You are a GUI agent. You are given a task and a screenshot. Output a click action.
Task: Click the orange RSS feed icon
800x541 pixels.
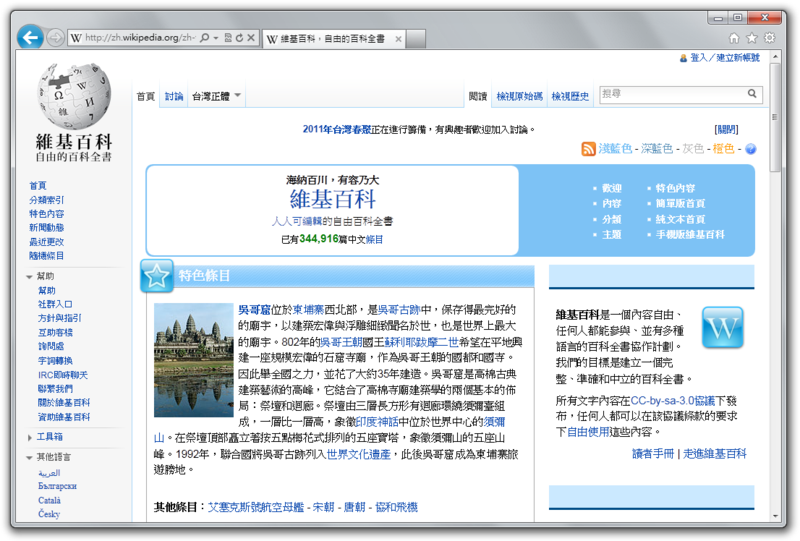588,149
